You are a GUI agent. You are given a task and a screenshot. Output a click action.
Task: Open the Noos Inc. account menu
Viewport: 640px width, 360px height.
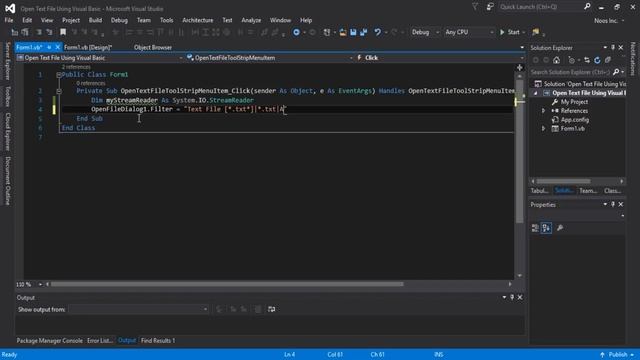(609, 20)
